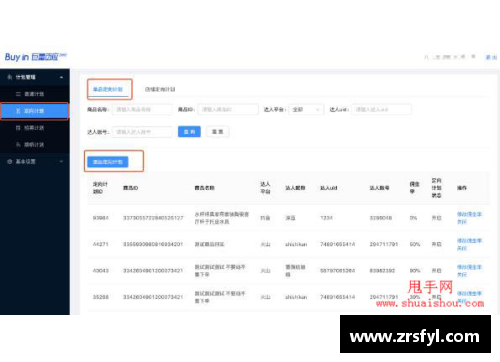
Task: Open the 达人平台 dropdown showing 全部
Action: 306,109
